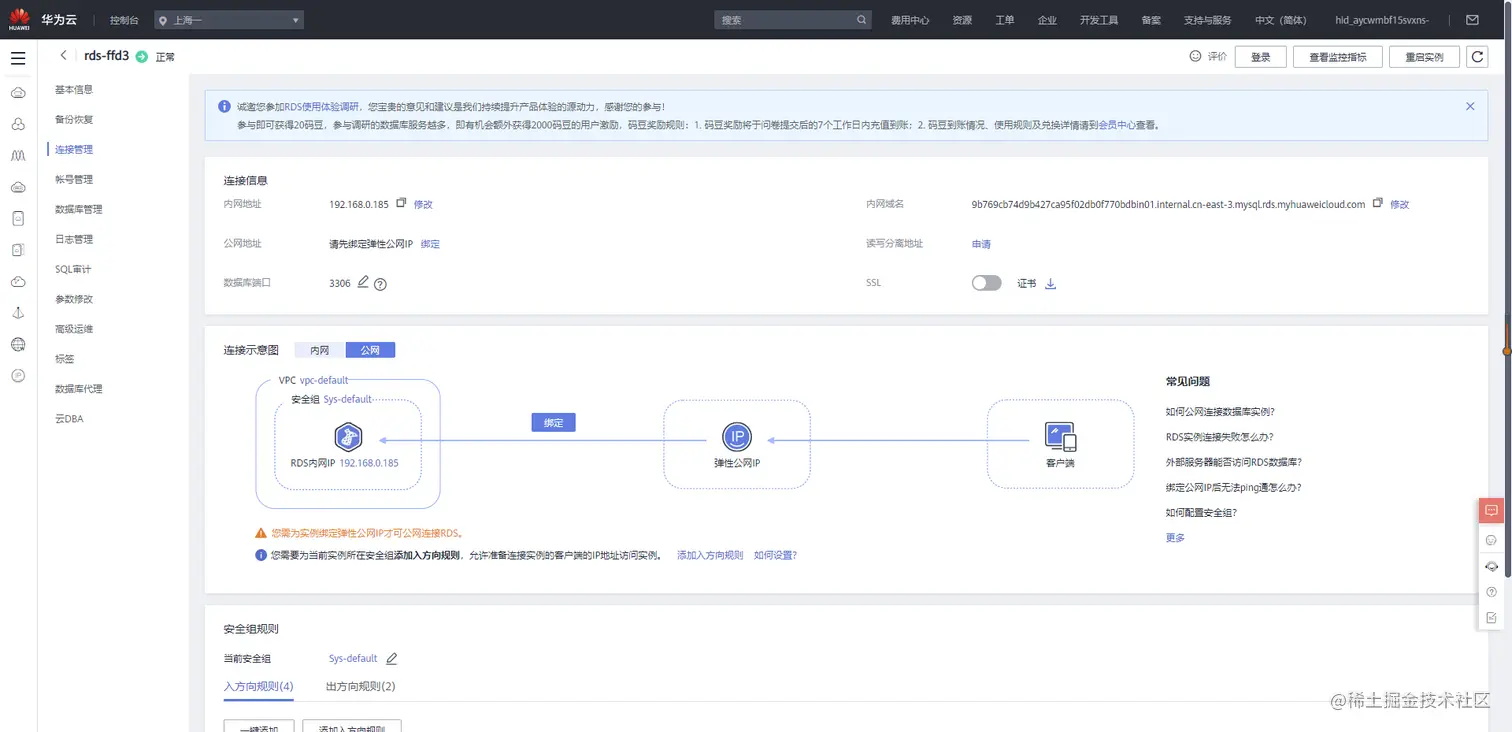Open FAQ RDS实例连接失败怎么办?
This screenshot has width=1512, height=732.
[x=1219, y=437]
